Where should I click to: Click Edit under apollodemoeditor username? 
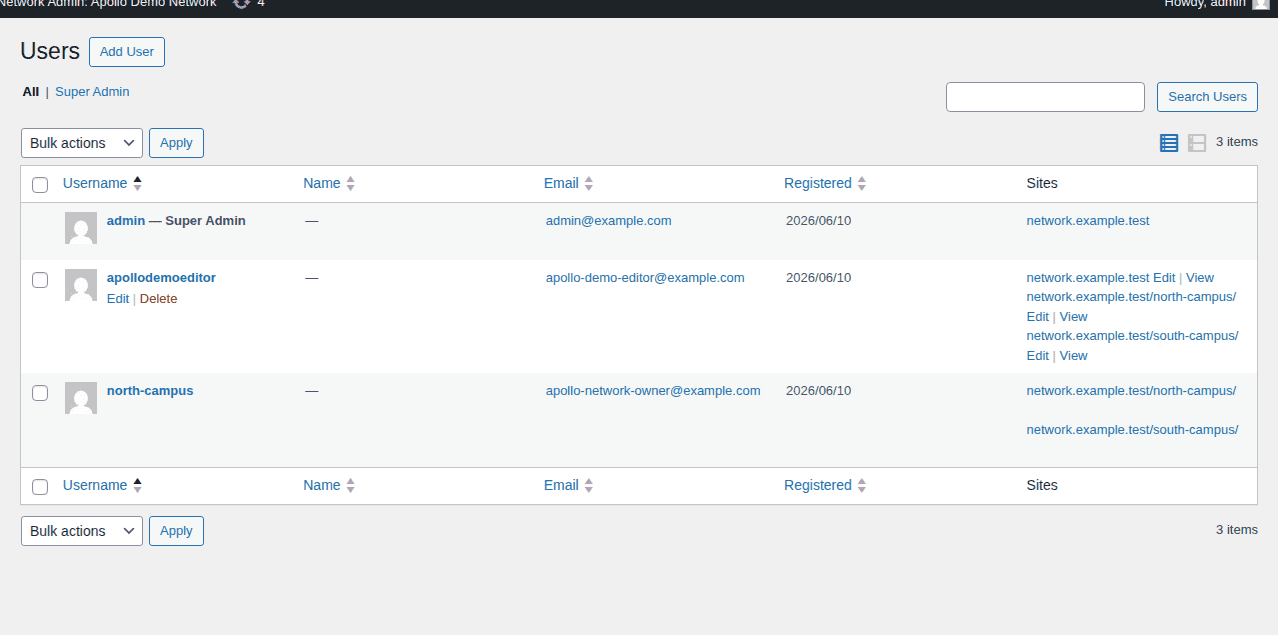coord(118,299)
